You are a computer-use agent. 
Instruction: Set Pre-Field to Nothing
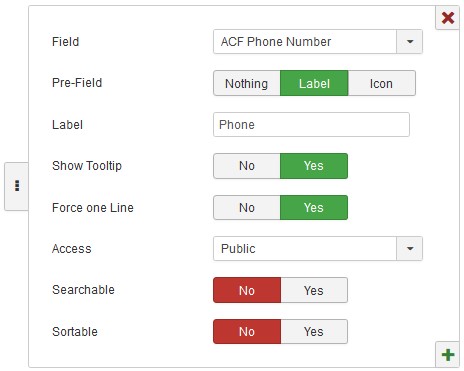pos(247,83)
